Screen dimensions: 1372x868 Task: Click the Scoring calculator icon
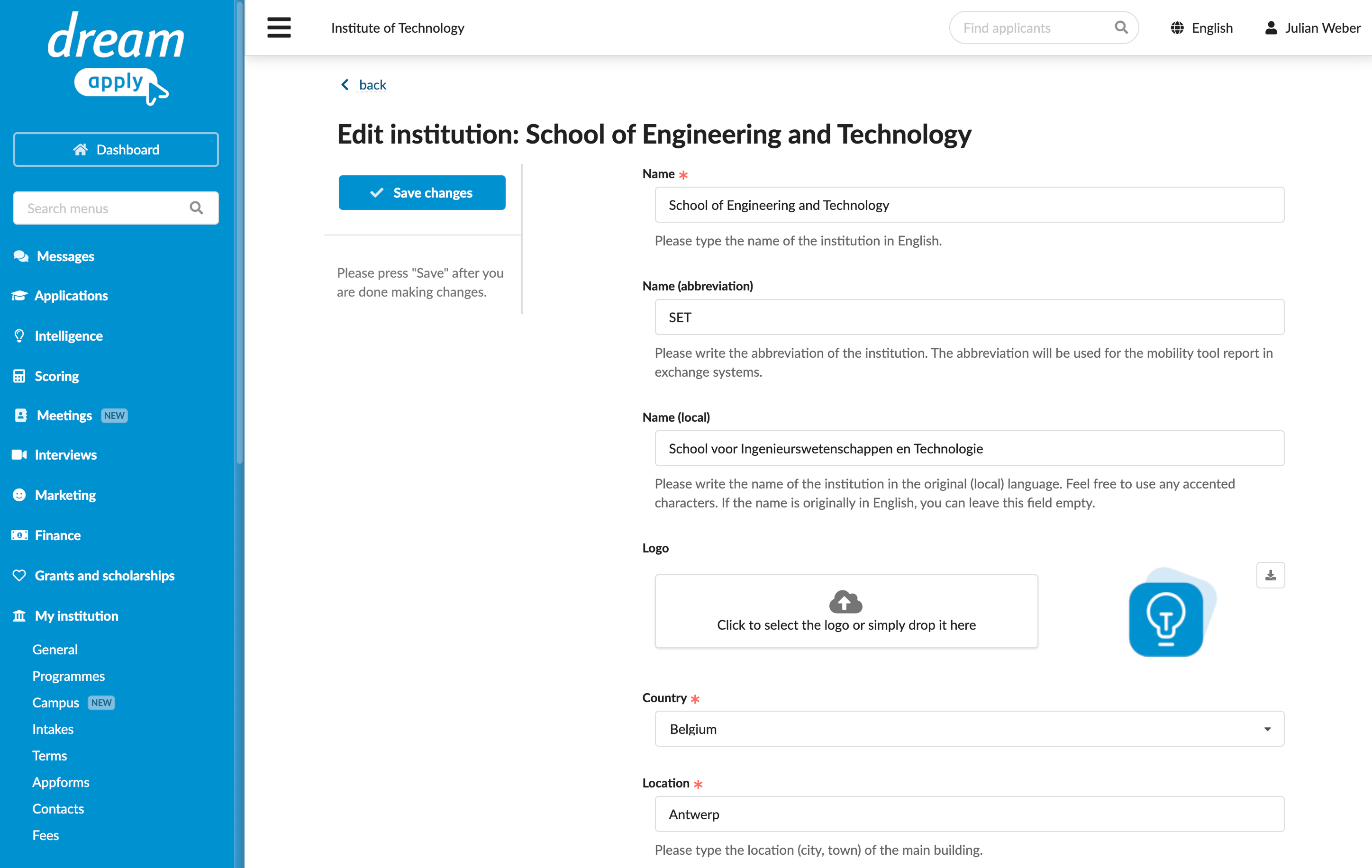(x=19, y=376)
